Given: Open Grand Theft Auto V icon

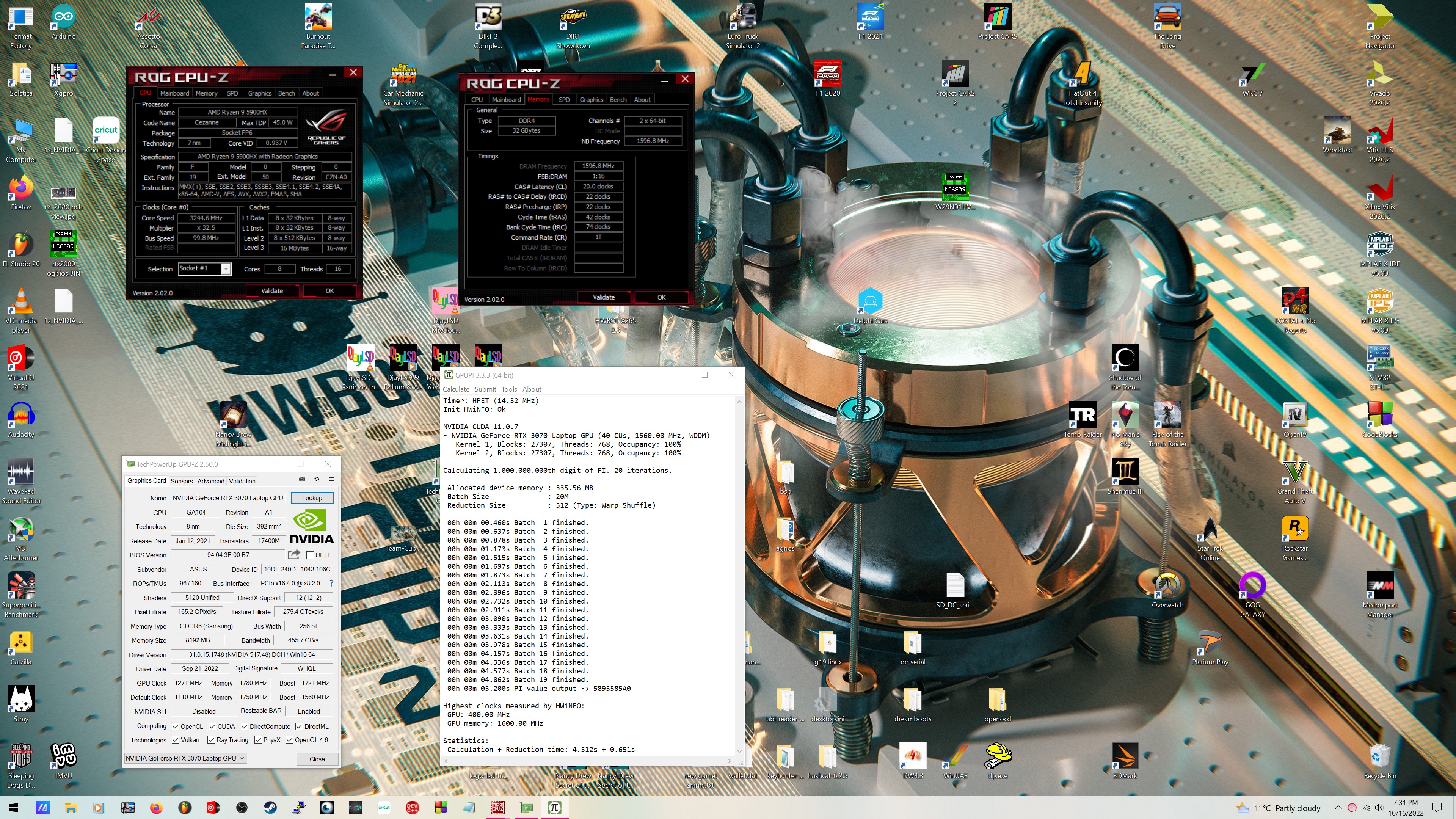Looking at the screenshot, I should 1294,482.
